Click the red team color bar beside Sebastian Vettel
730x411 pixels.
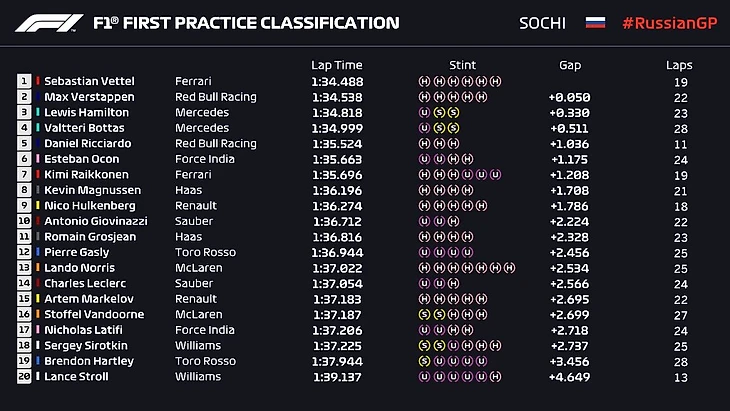coord(38,81)
